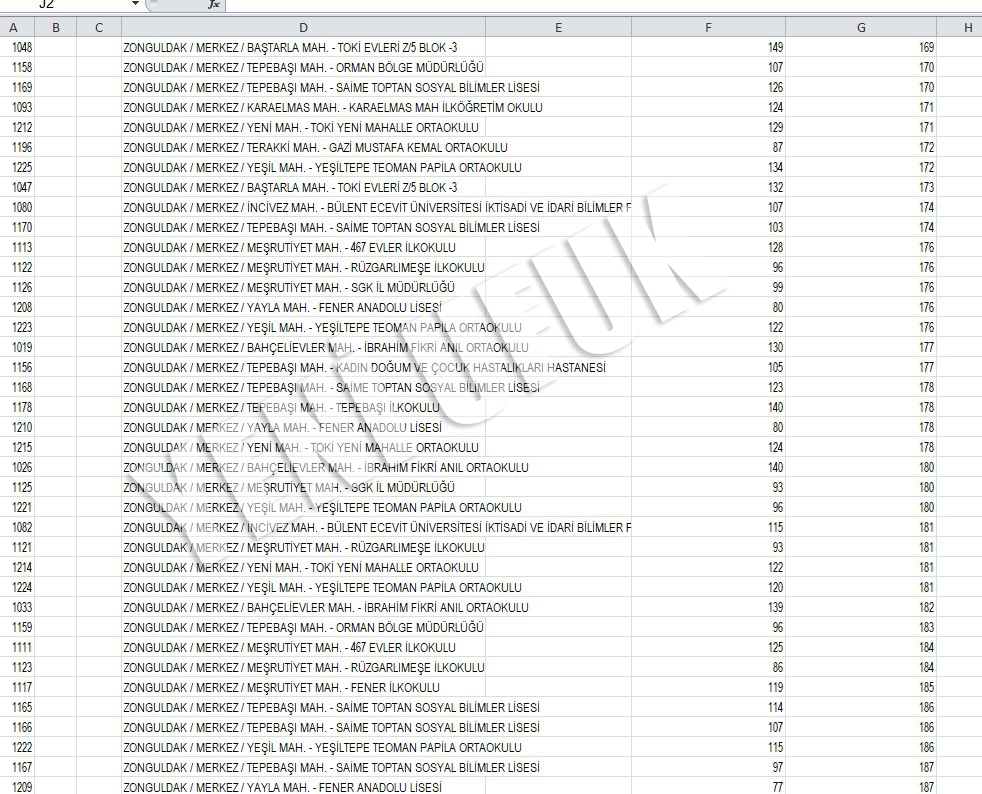This screenshot has width=982, height=794.
Task: Select column B header
Action: [55, 28]
